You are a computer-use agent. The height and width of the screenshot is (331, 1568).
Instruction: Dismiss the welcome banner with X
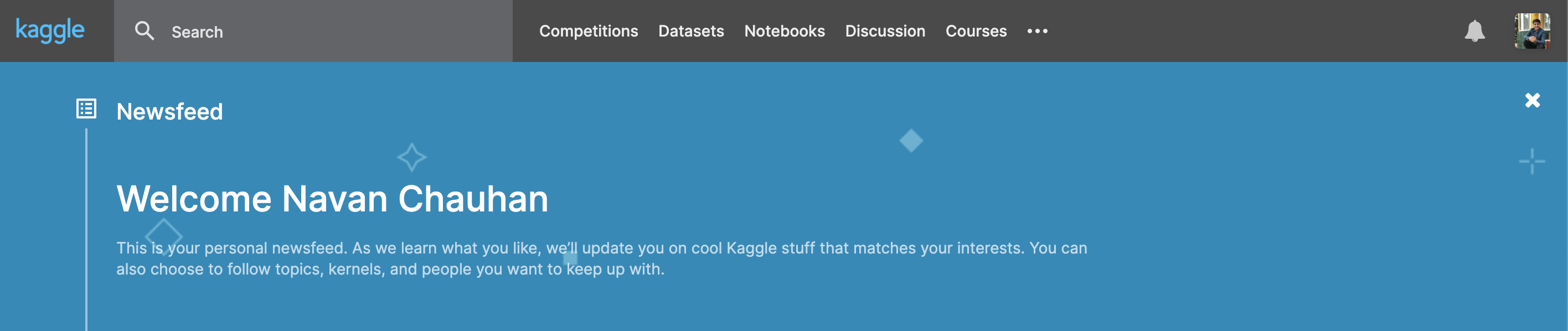click(x=1532, y=100)
